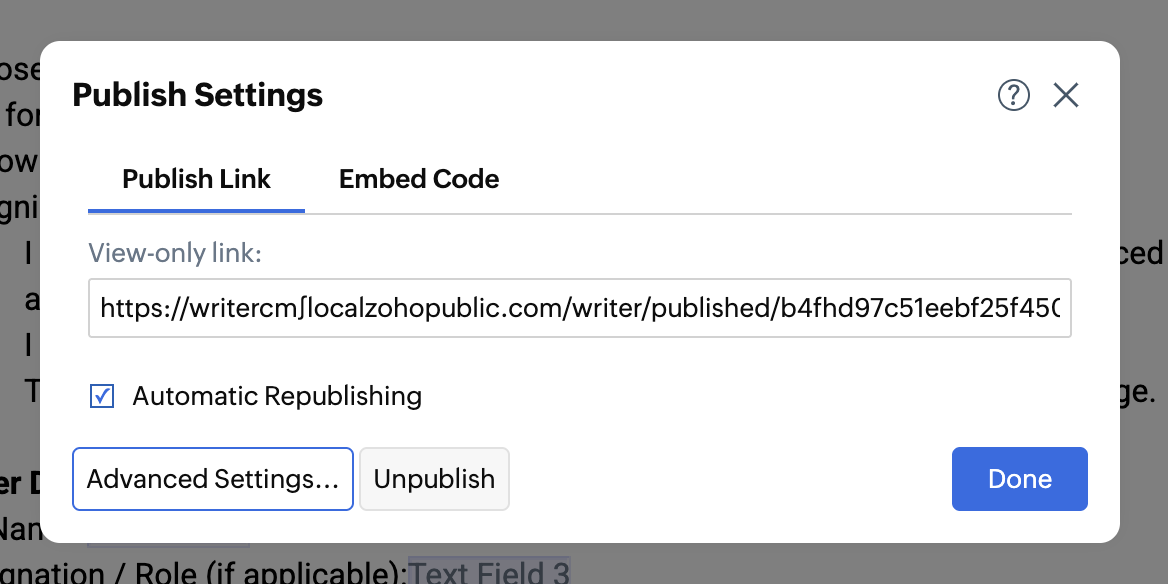This screenshot has width=1168, height=584.
Task: Select Text Field 3 in the document
Action: 489,573
